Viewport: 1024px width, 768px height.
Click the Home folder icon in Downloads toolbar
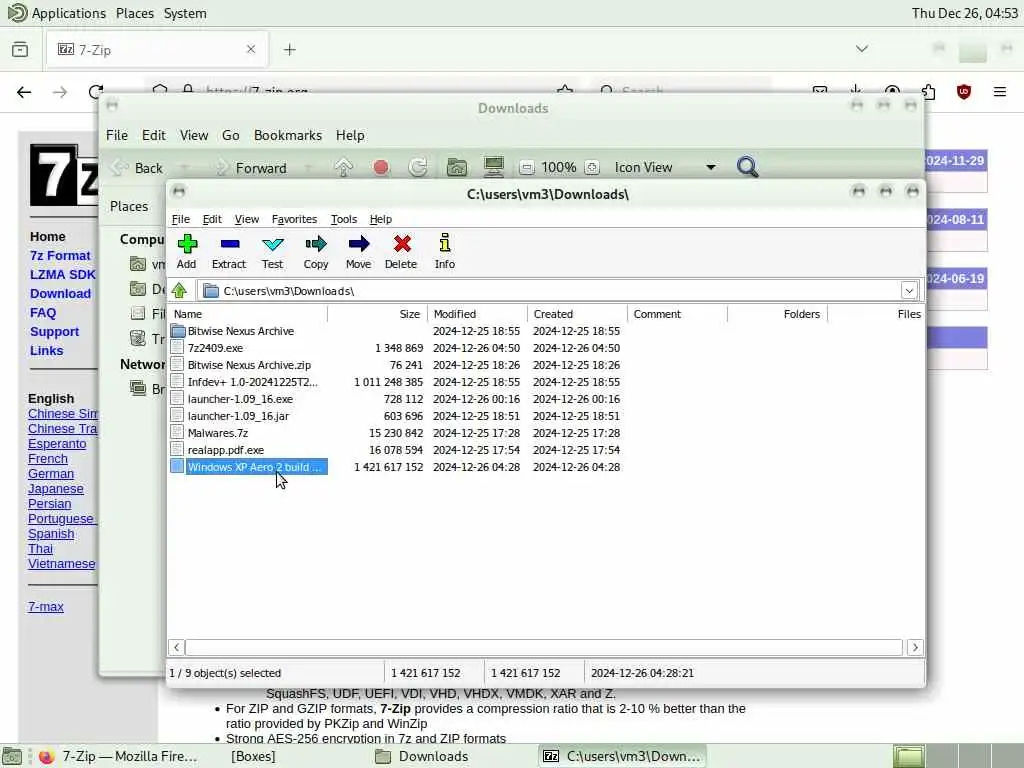[x=456, y=168]
